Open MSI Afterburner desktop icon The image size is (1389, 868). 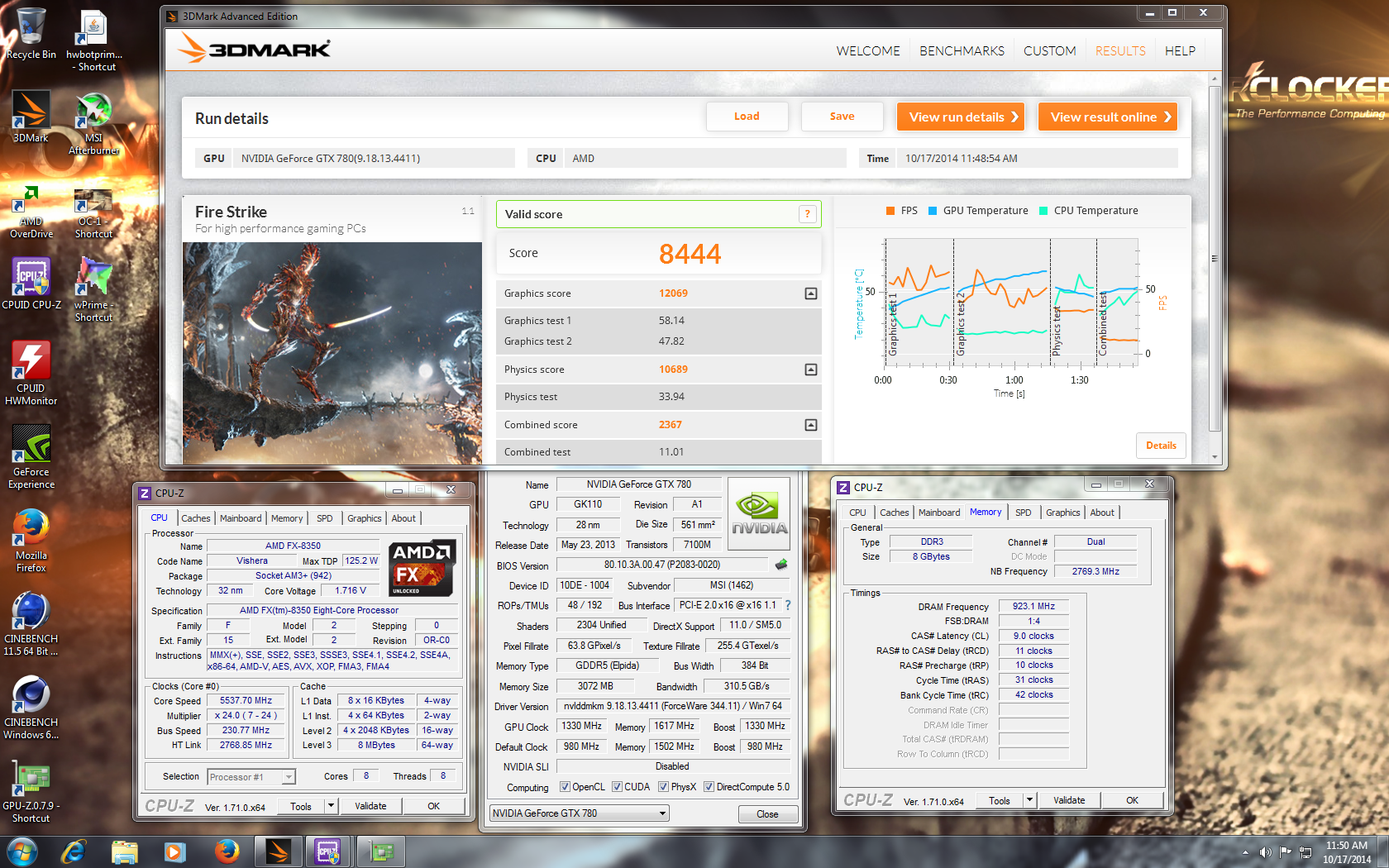point(93,123)
